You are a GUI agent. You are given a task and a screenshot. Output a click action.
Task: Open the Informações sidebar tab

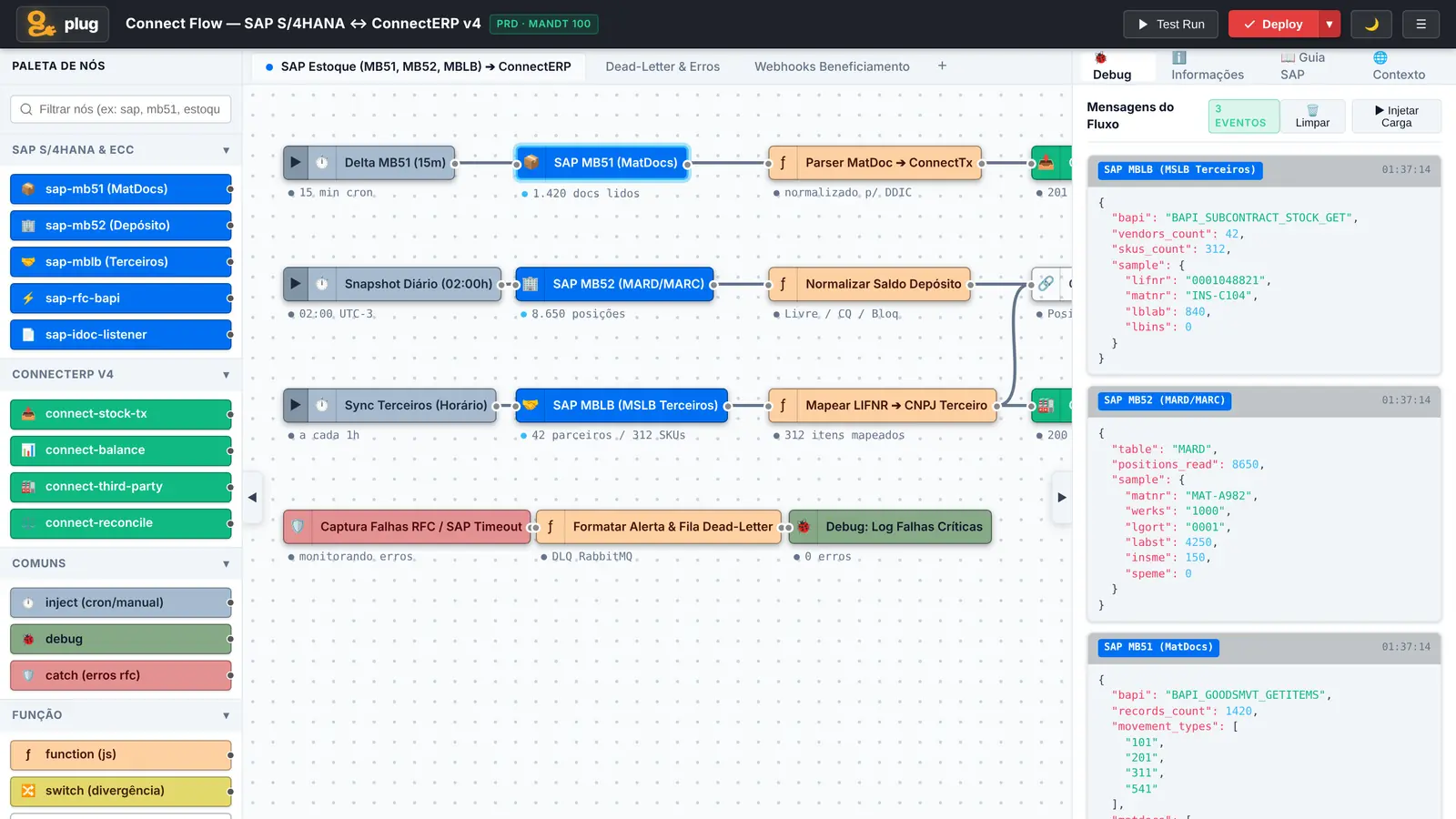tap(1207, 66)
